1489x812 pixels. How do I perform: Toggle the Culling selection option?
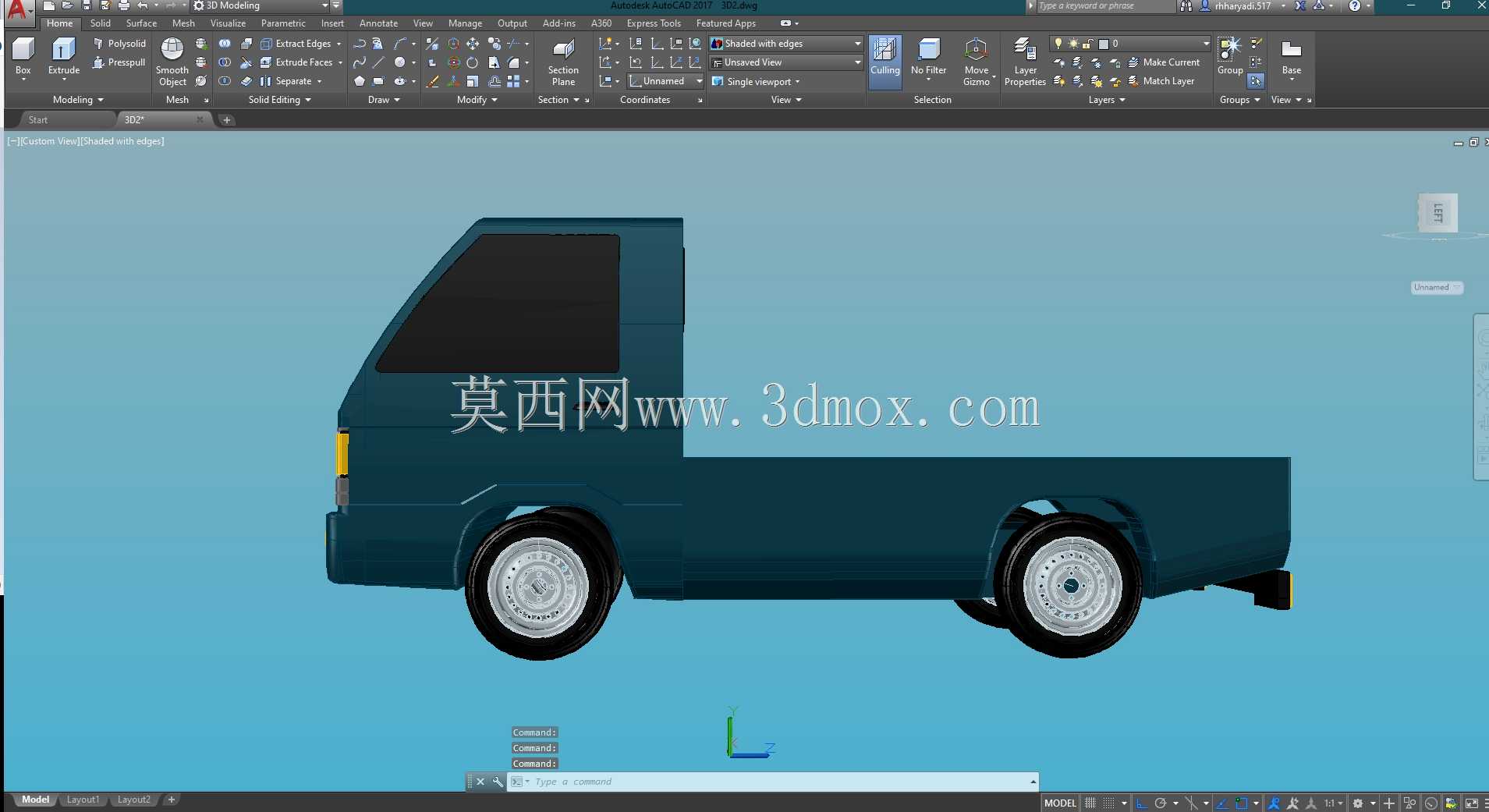(885, 61)
